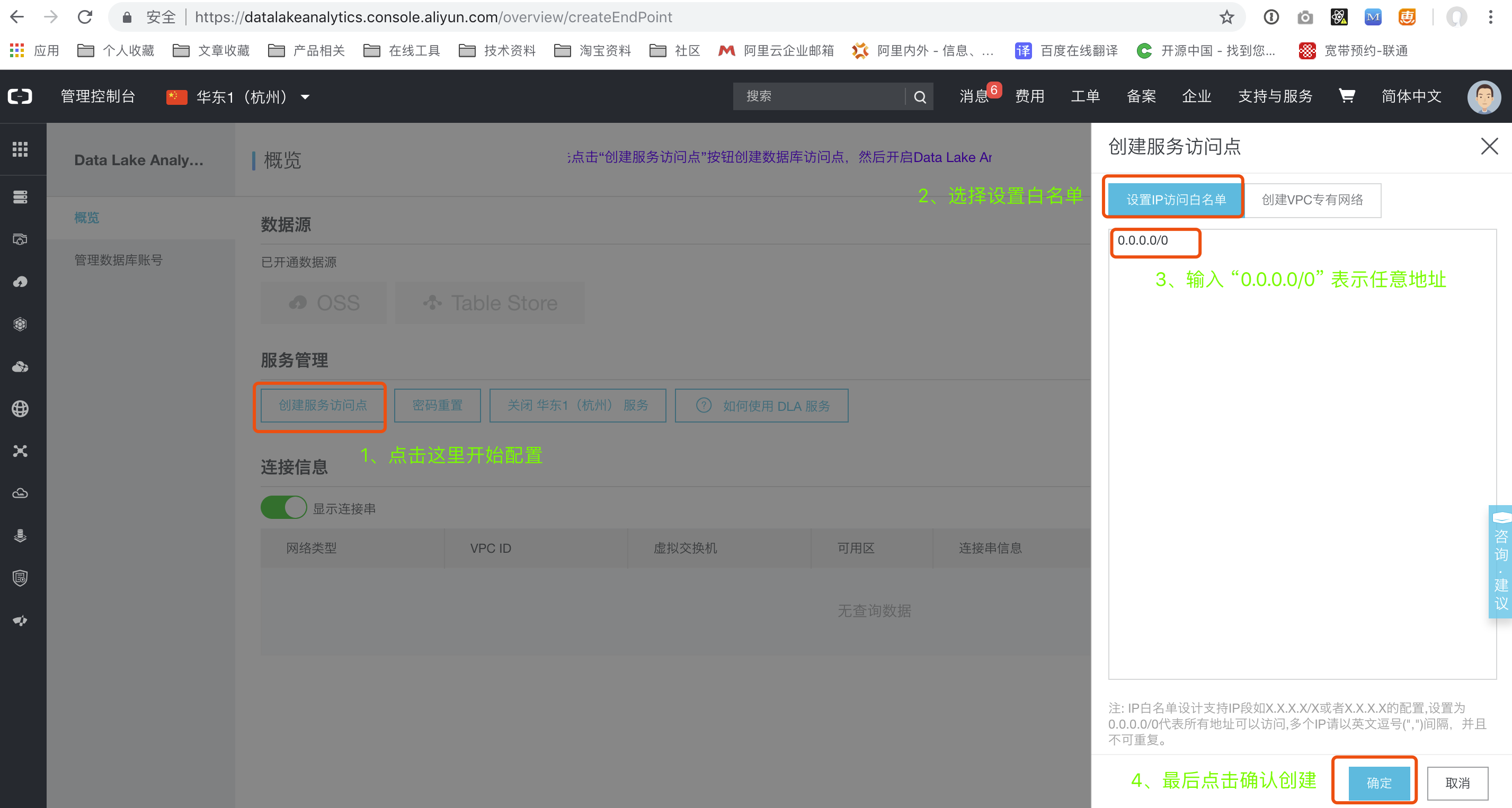Open the Apps grid in bookmarks bar

tap(17, 50)
